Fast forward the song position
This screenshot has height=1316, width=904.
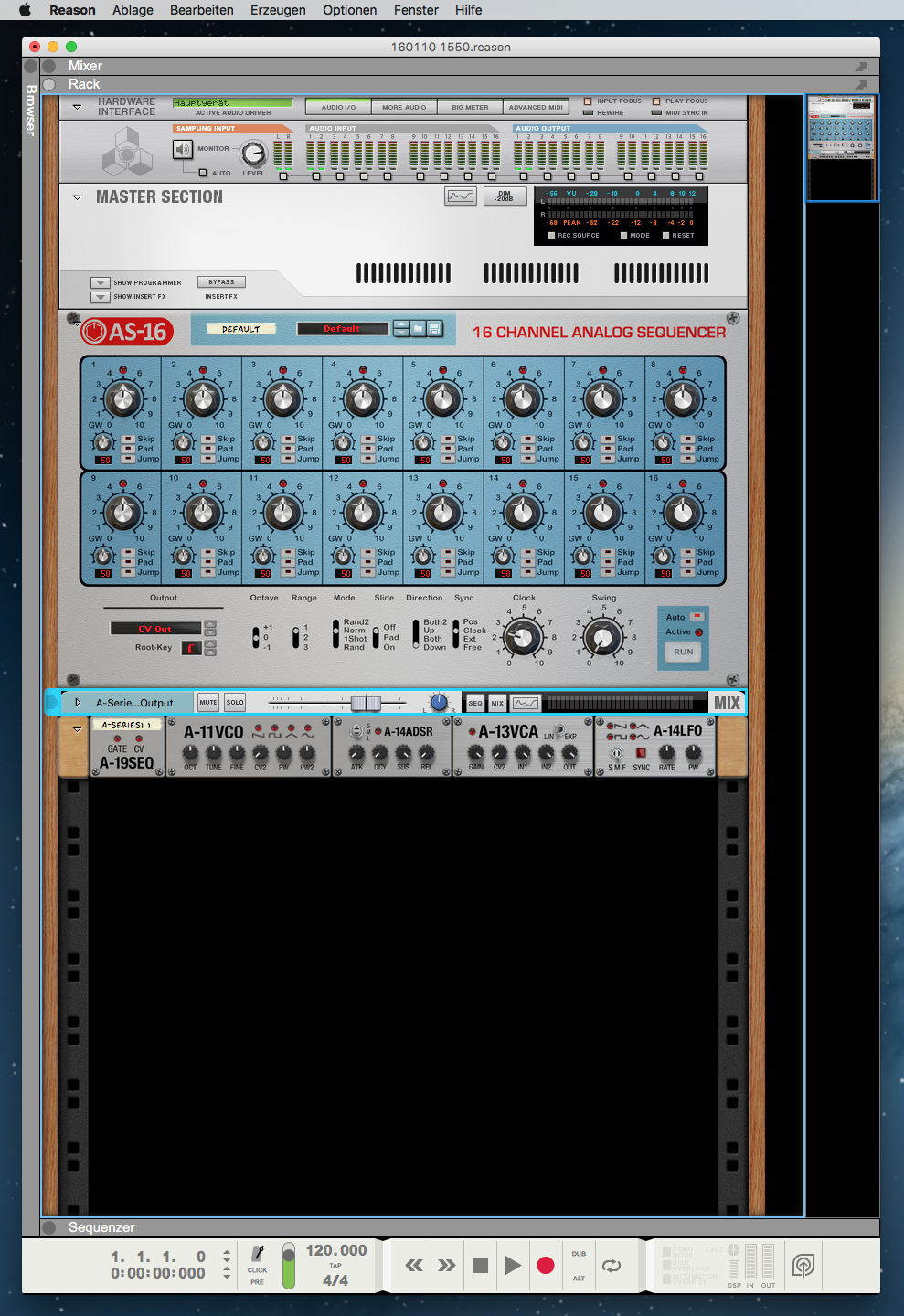coord(446,1265)
